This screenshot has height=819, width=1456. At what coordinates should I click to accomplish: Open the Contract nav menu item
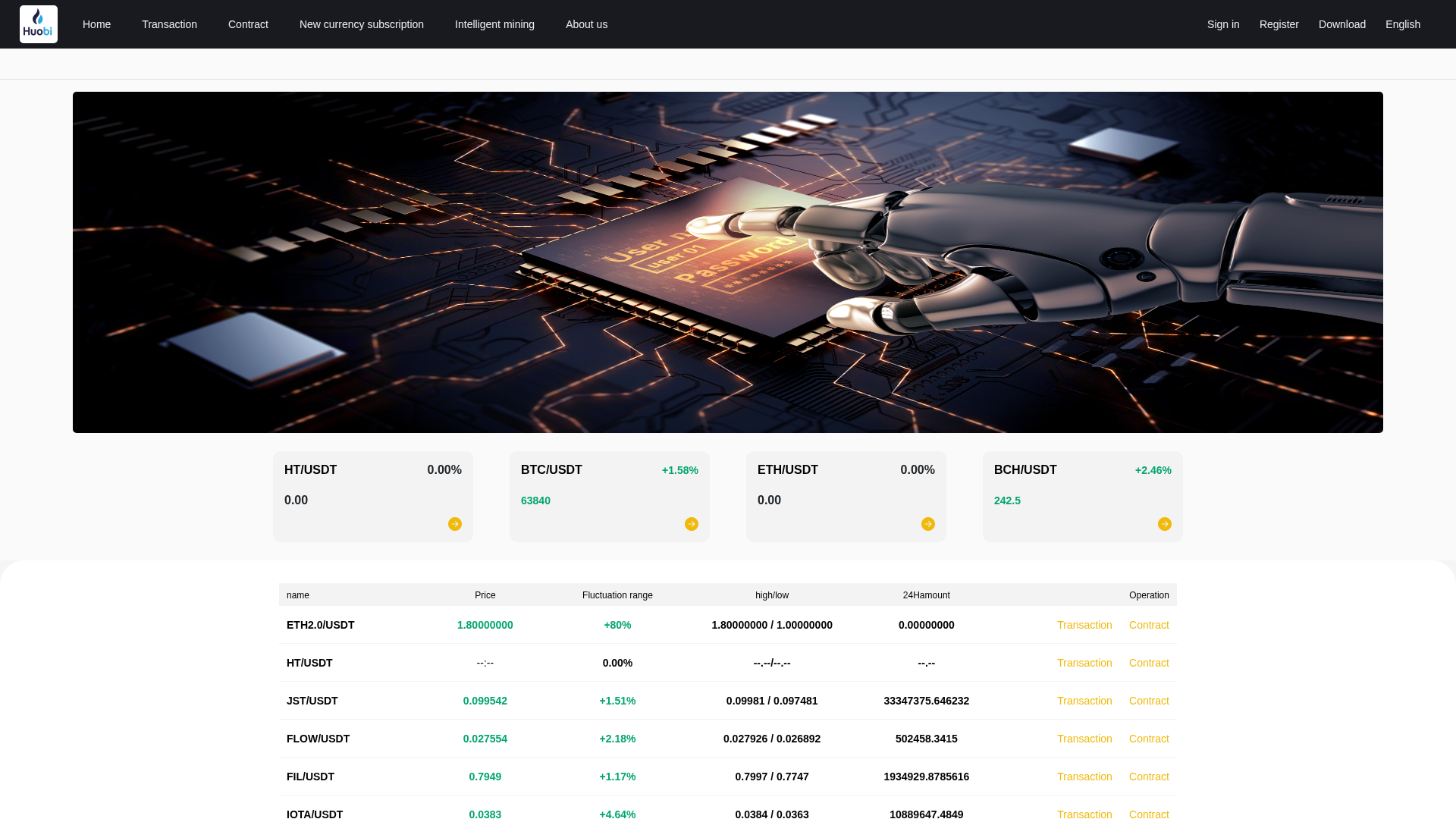(248, 24)
